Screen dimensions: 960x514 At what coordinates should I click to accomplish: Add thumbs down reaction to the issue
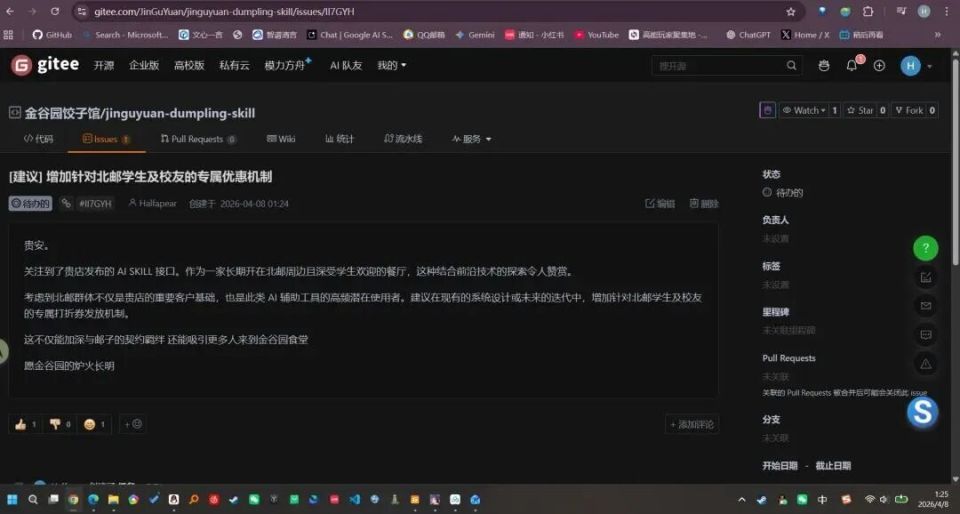59,424
